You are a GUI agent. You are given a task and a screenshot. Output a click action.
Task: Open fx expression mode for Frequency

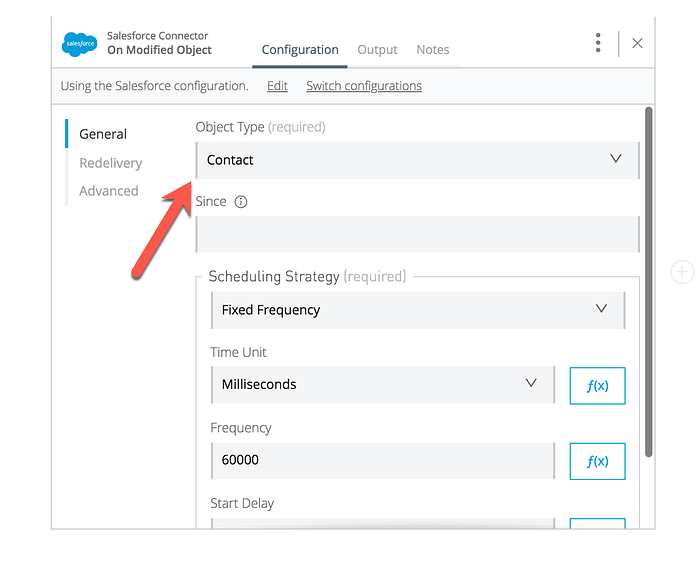click(597, 461)
